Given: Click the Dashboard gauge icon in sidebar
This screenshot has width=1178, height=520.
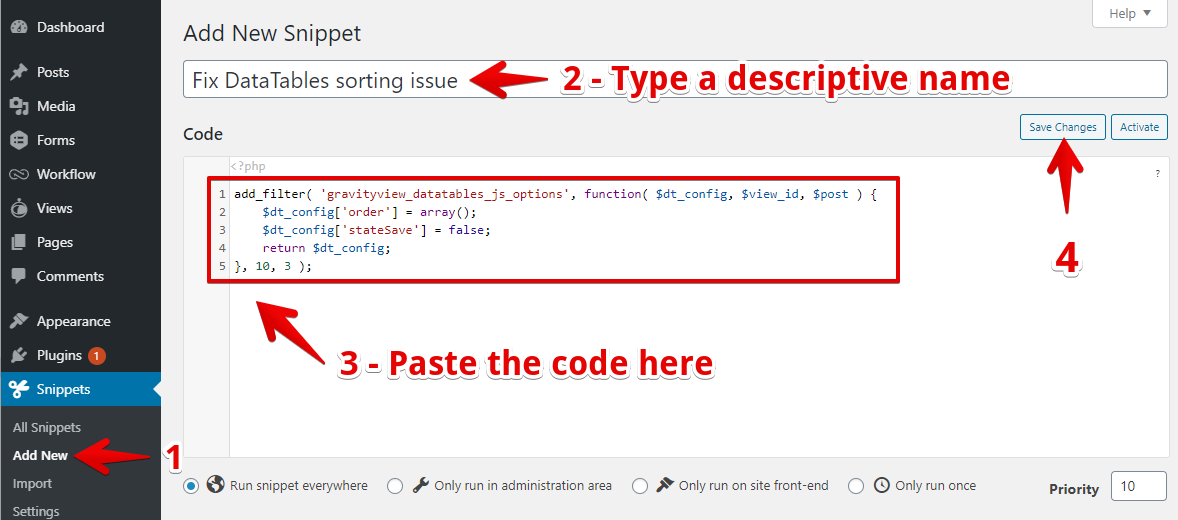Looking at the screenshot, I should tap(18, 28).
